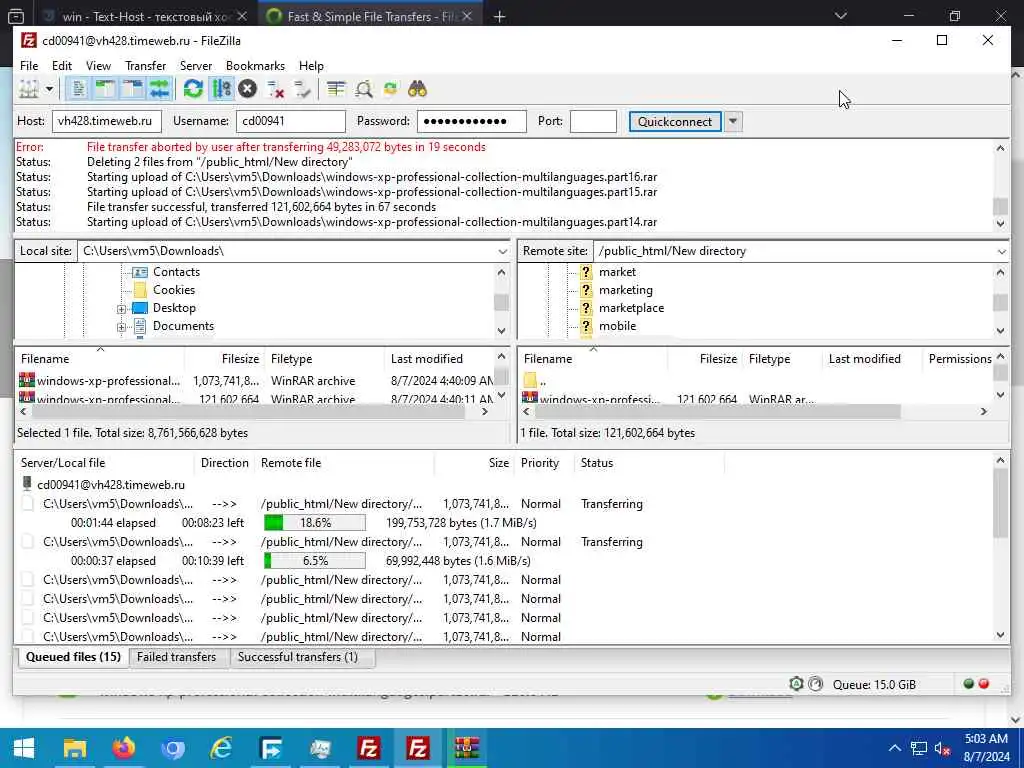
Task: Expand the Desktop tree node
Action: (121, 309)
